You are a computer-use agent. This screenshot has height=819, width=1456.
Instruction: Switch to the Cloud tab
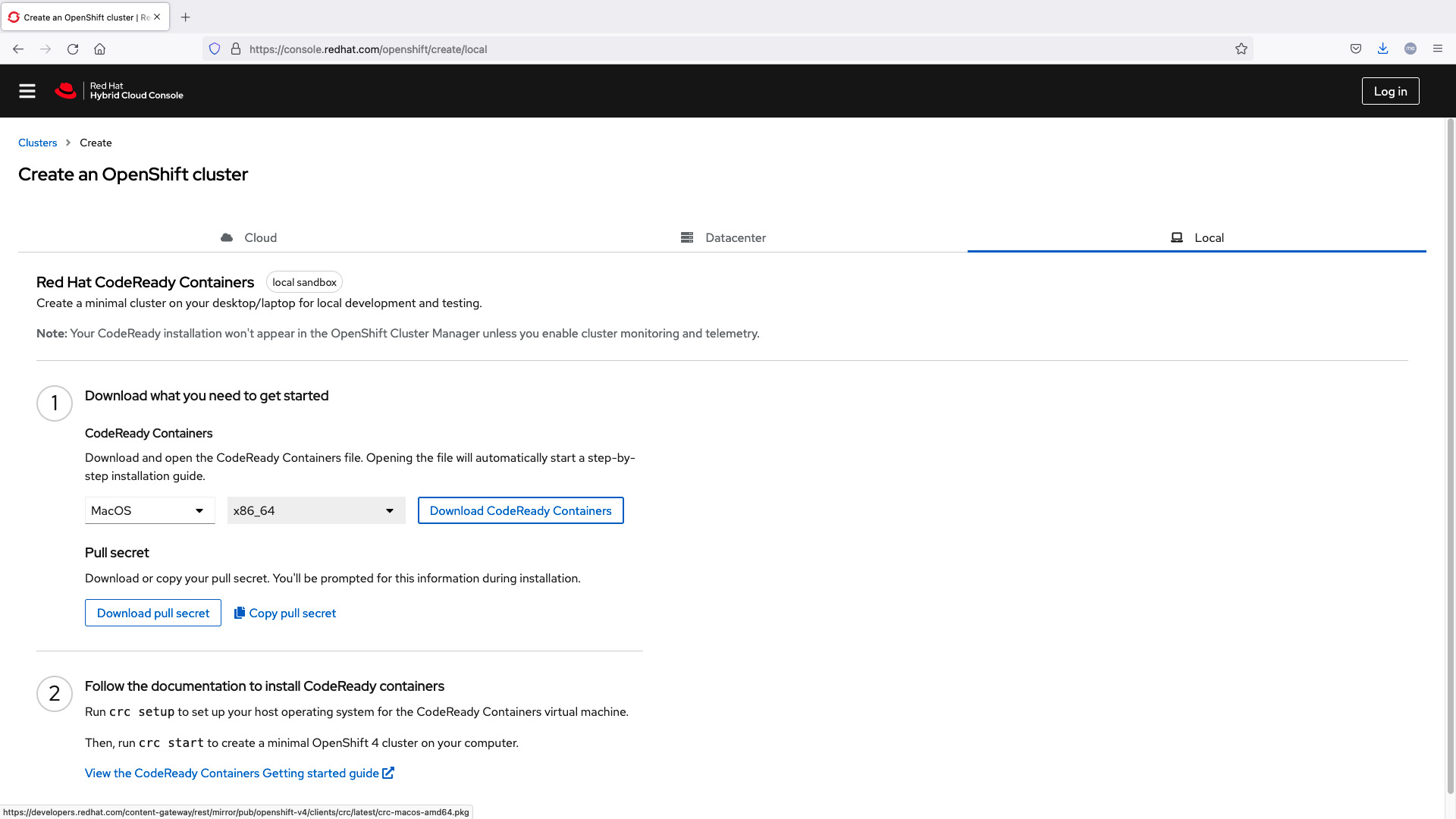click(x=249, y=237)
